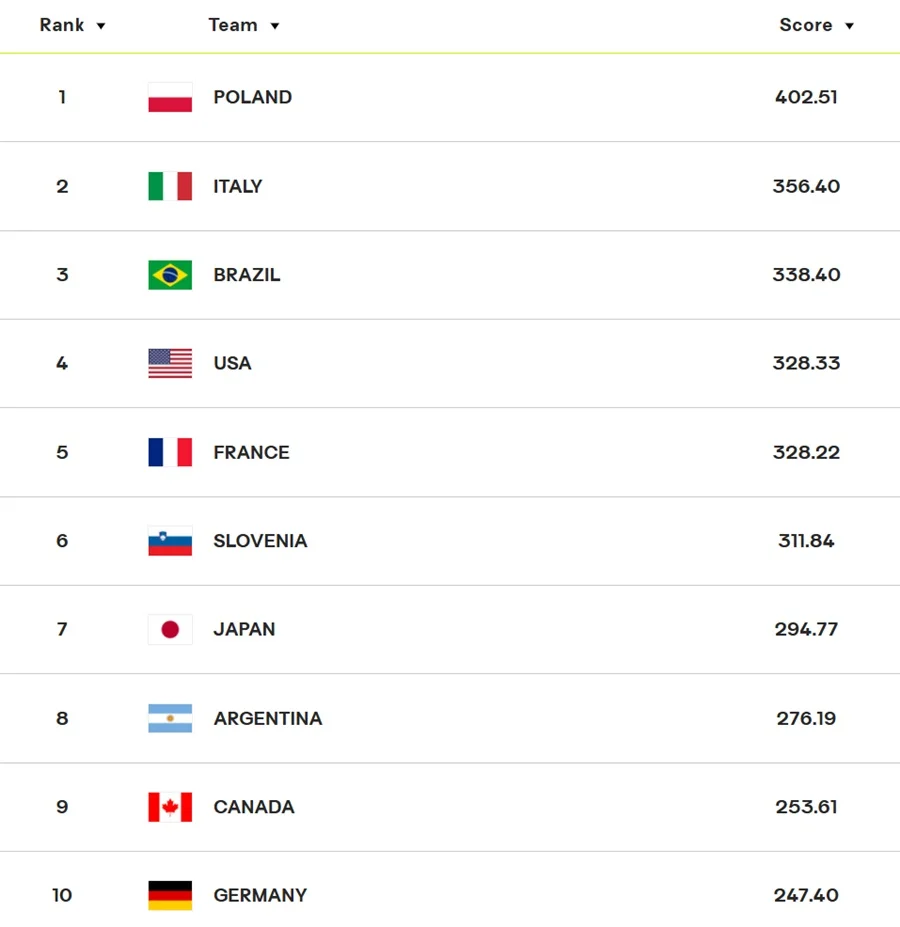The height and width of the screenshot is (927, 900).
Task: Sort by the Score column arrow
Action: [x=849, y=26]
